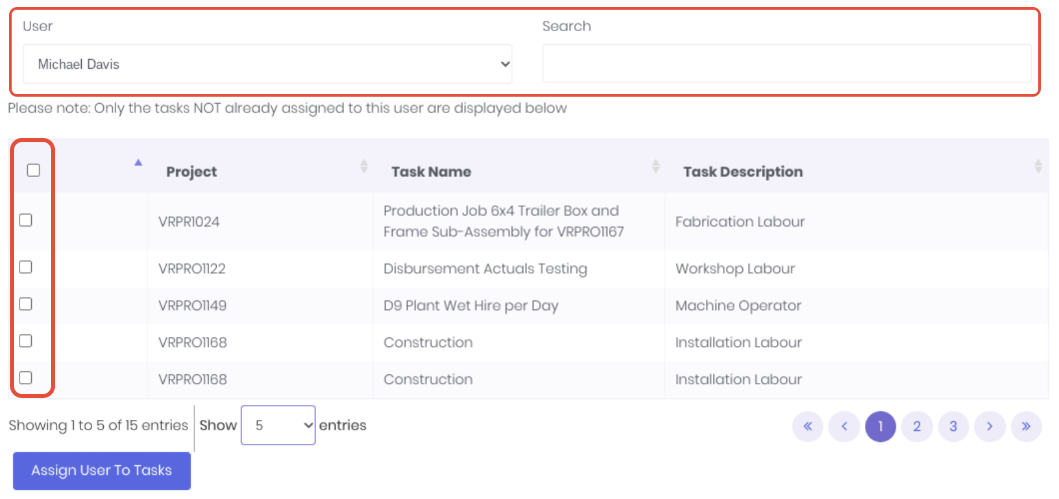Check the VRPRO1149 row checkbox
The image size is (1059, 499).
pyautogui.click(x=26, y=304)
